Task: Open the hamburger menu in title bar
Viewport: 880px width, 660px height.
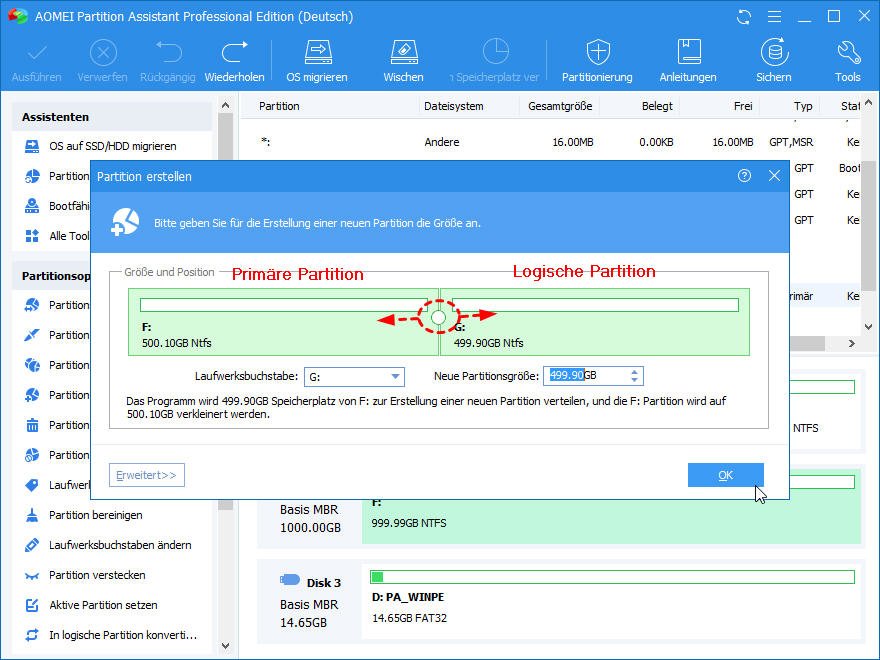Action: click(774, 17)
